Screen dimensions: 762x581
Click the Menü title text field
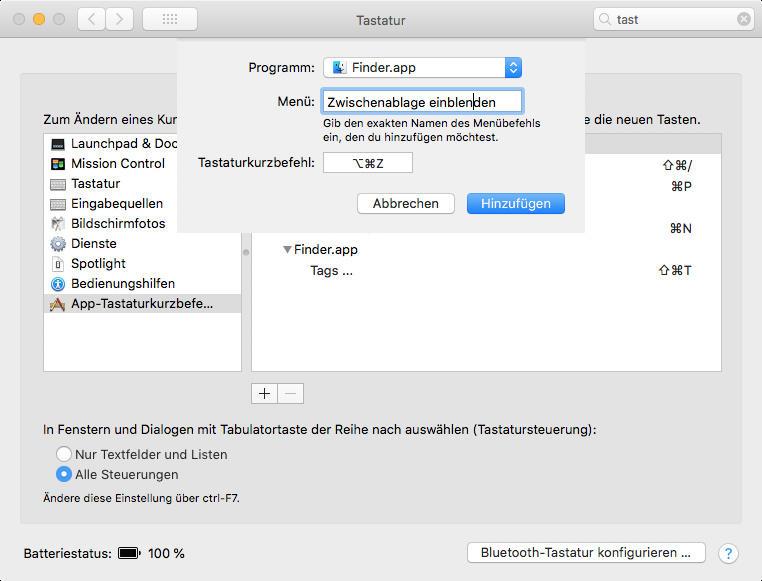click(x=422, y=102)
